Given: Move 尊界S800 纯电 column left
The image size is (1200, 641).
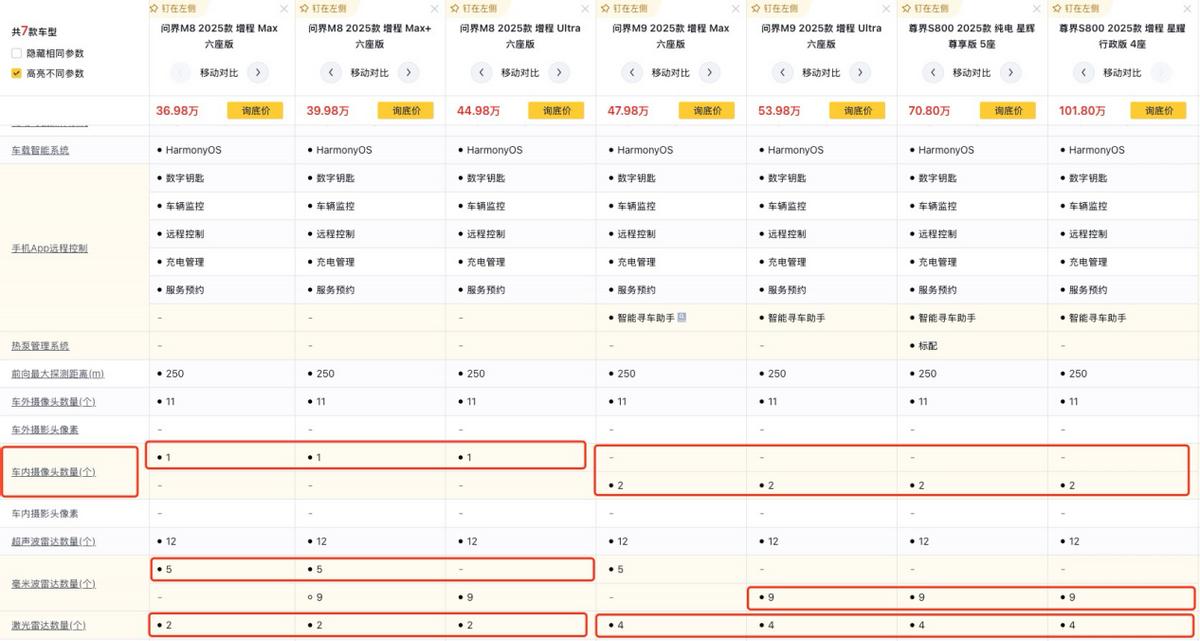Looking at the screenshot, I should click(x=933, y=72).
